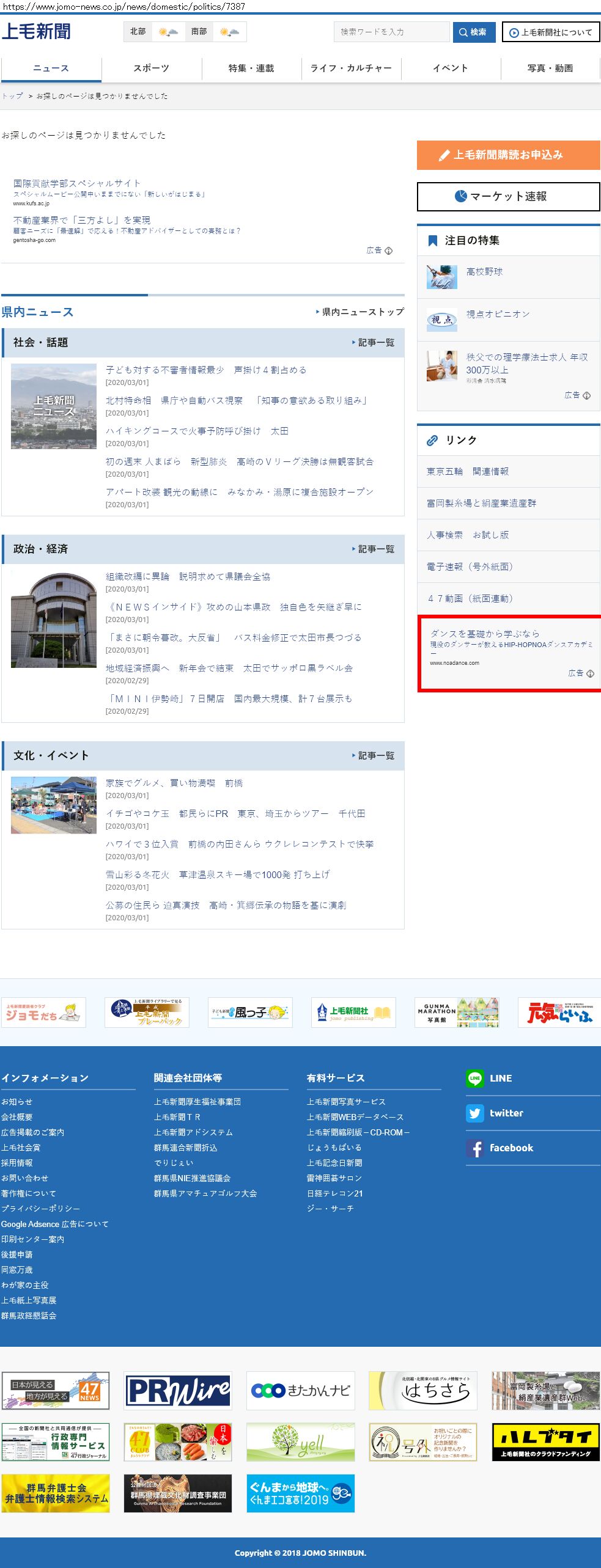
Task: Open the PR Wire banner
Action: (178, 1391)
